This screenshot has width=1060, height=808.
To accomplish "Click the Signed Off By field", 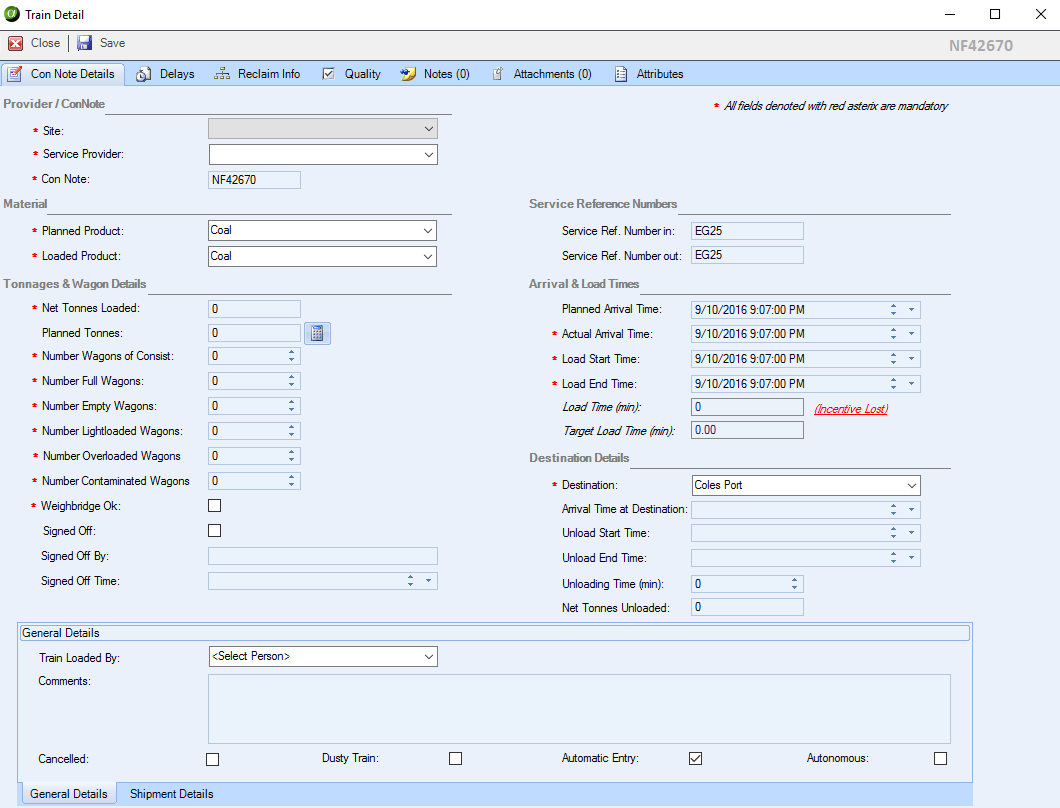I will [323, 556].
